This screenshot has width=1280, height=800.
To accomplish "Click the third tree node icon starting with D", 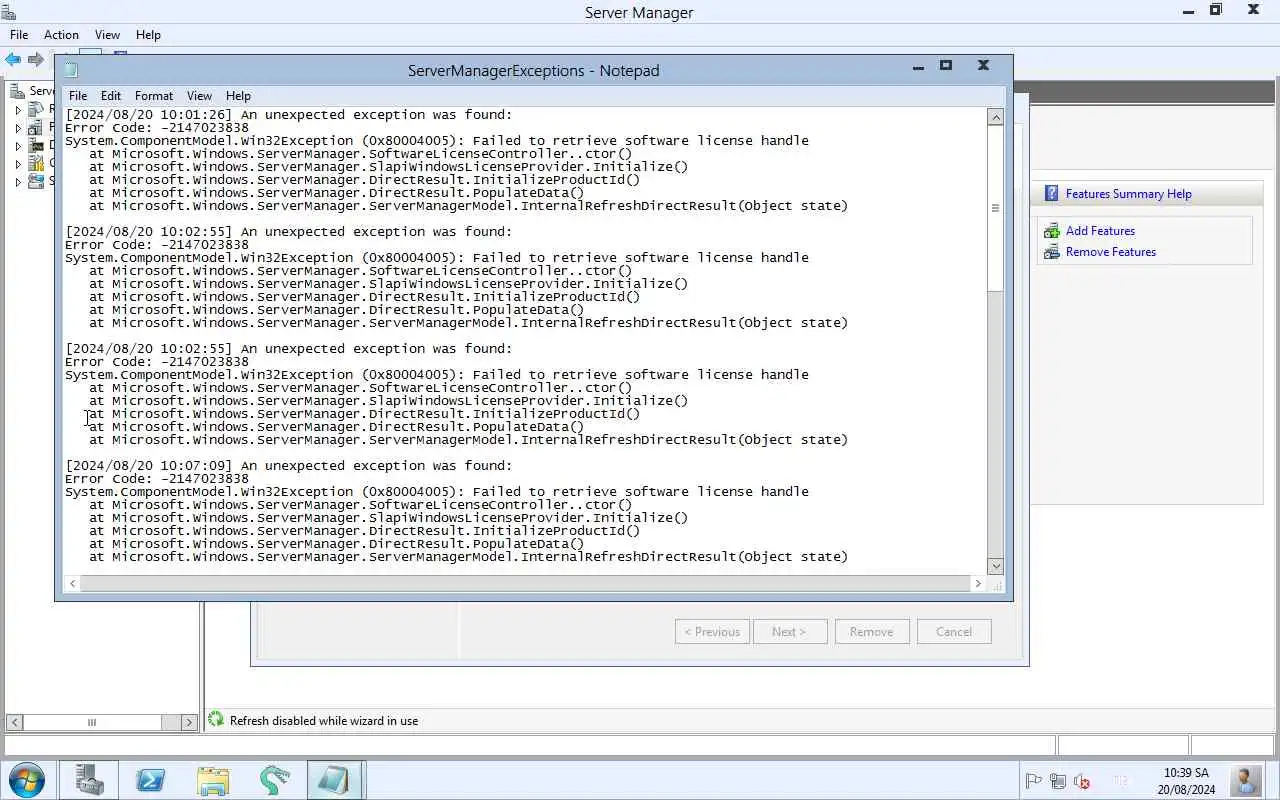I will (36, 145).
